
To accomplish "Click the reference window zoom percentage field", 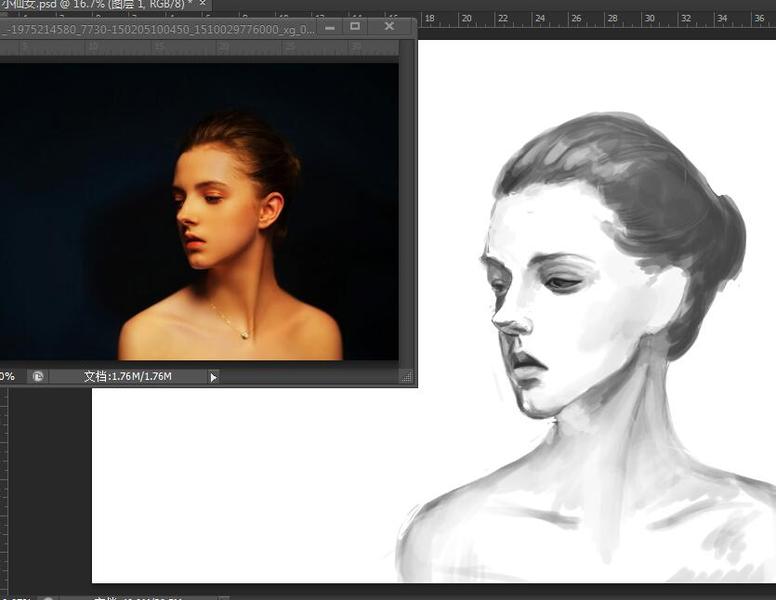I will (7, 377).
